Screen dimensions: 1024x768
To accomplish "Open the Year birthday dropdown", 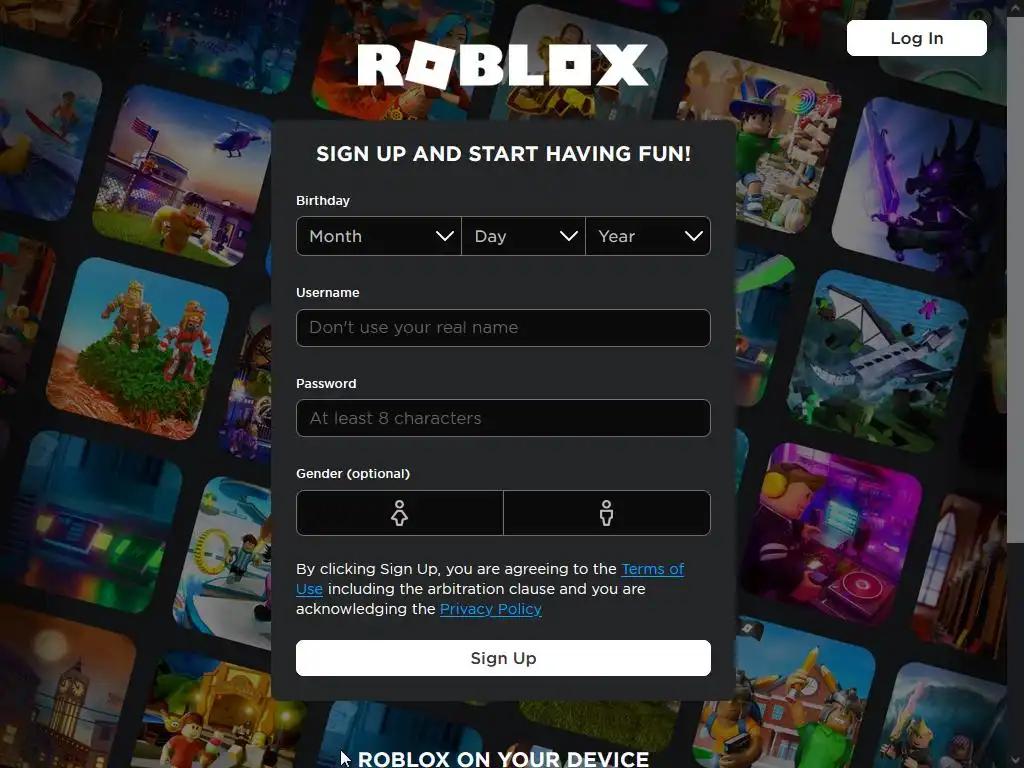I will pos(648,236).
